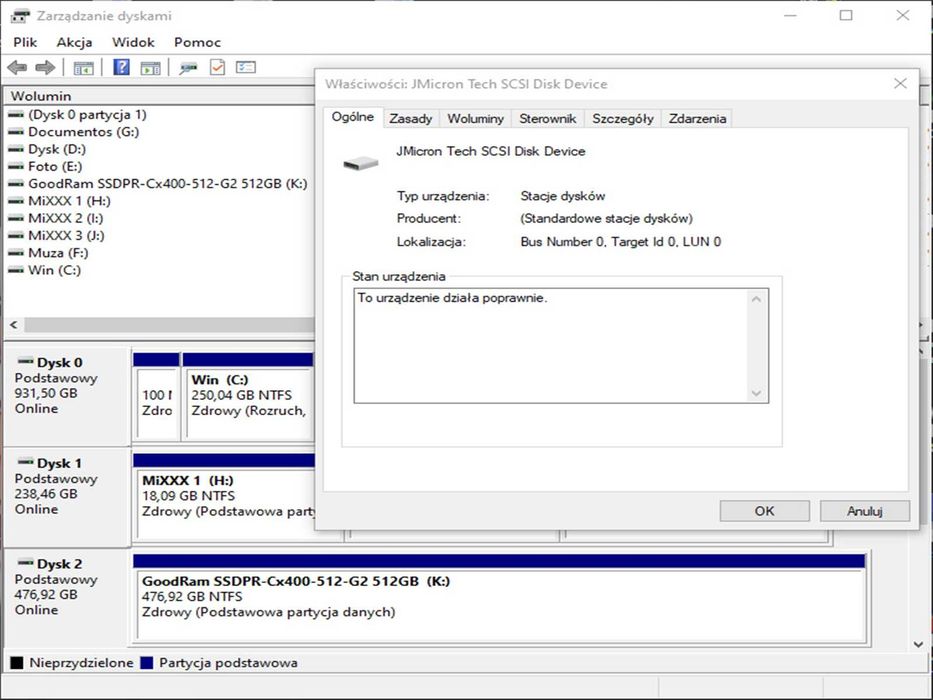Click the Forward arrow toolbar icon
The width and height of the screenshot is (933, 700).
click(x=45, y=68)
